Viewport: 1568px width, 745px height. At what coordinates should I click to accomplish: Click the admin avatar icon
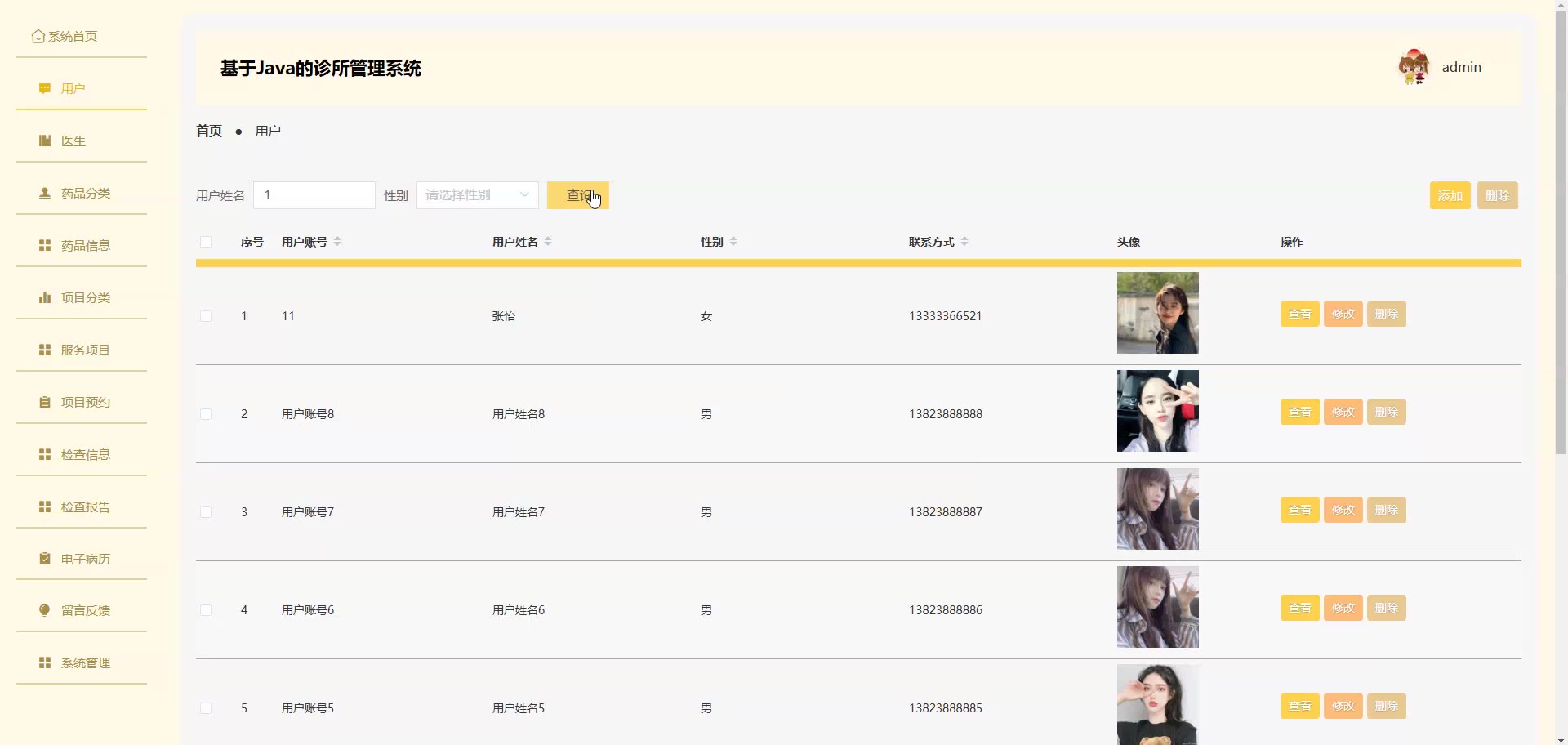(x=1414, y=67)
